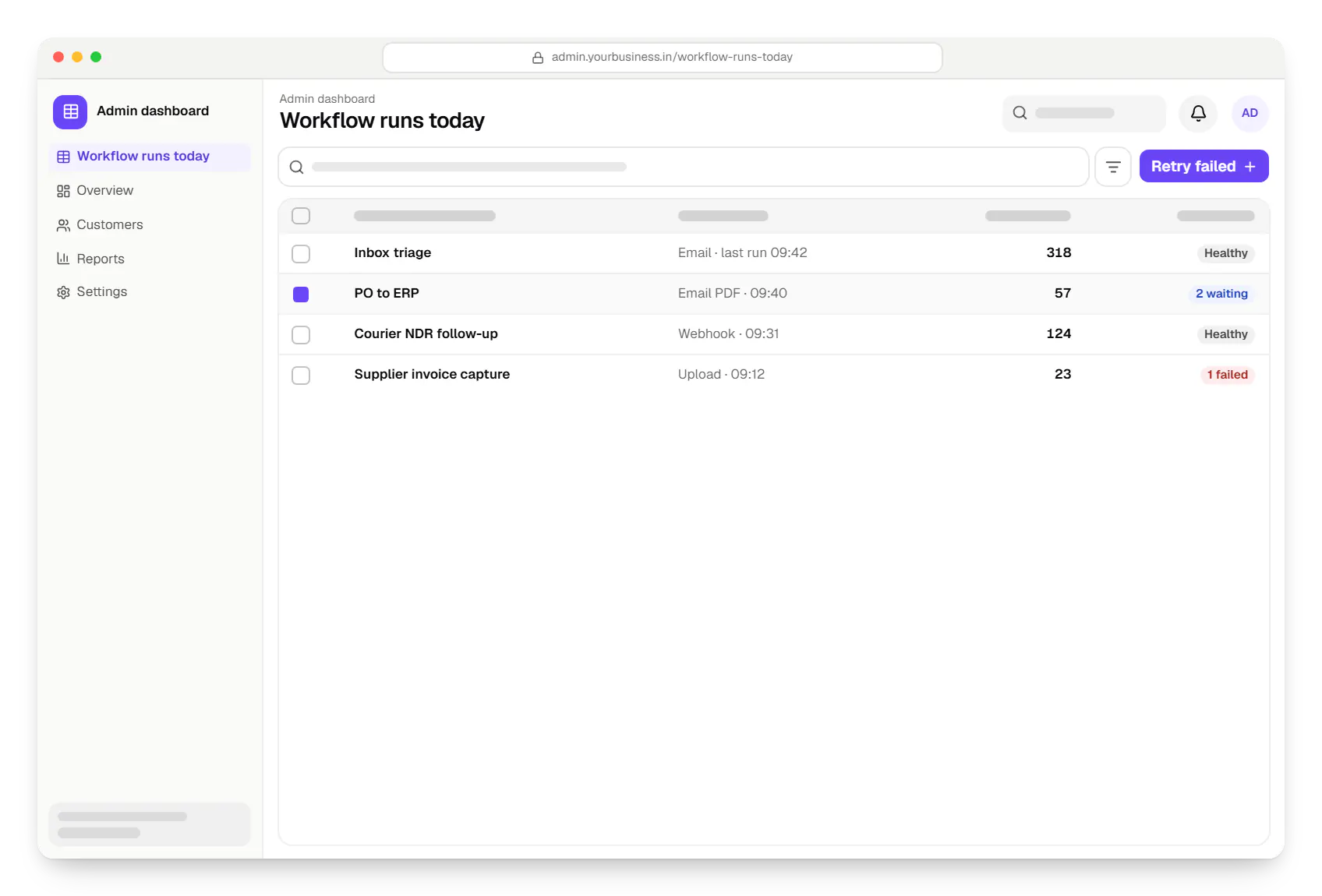Click the browser address bar URL
The height and width of the screenshot is (896, 1322).
point(672,57)
